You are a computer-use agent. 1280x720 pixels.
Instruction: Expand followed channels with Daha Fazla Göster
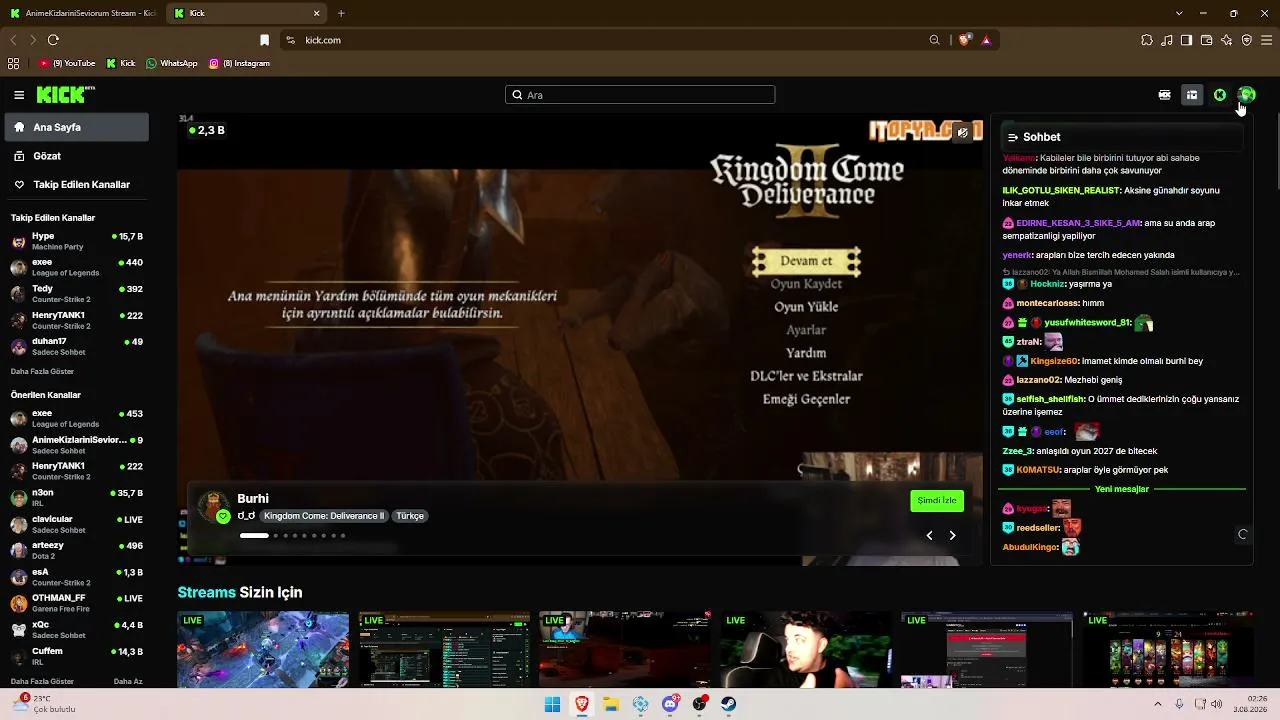pyautogui.click(x=42, y=371)
